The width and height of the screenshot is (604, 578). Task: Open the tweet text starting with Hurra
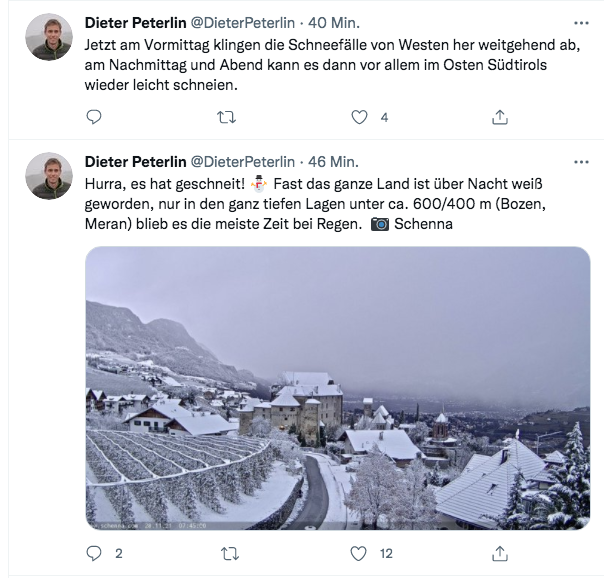pos(315,204)
